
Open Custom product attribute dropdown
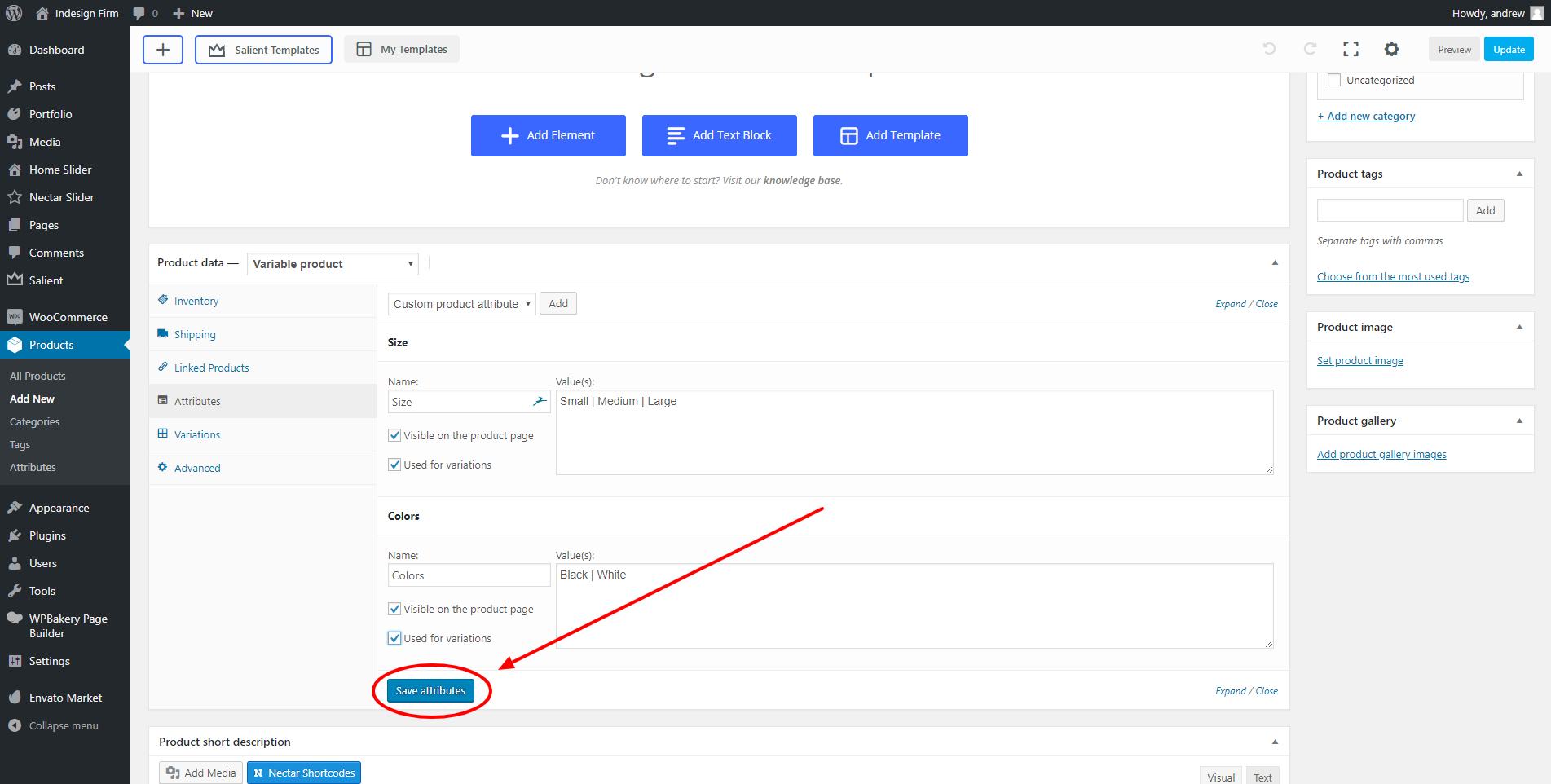[461, 304]
